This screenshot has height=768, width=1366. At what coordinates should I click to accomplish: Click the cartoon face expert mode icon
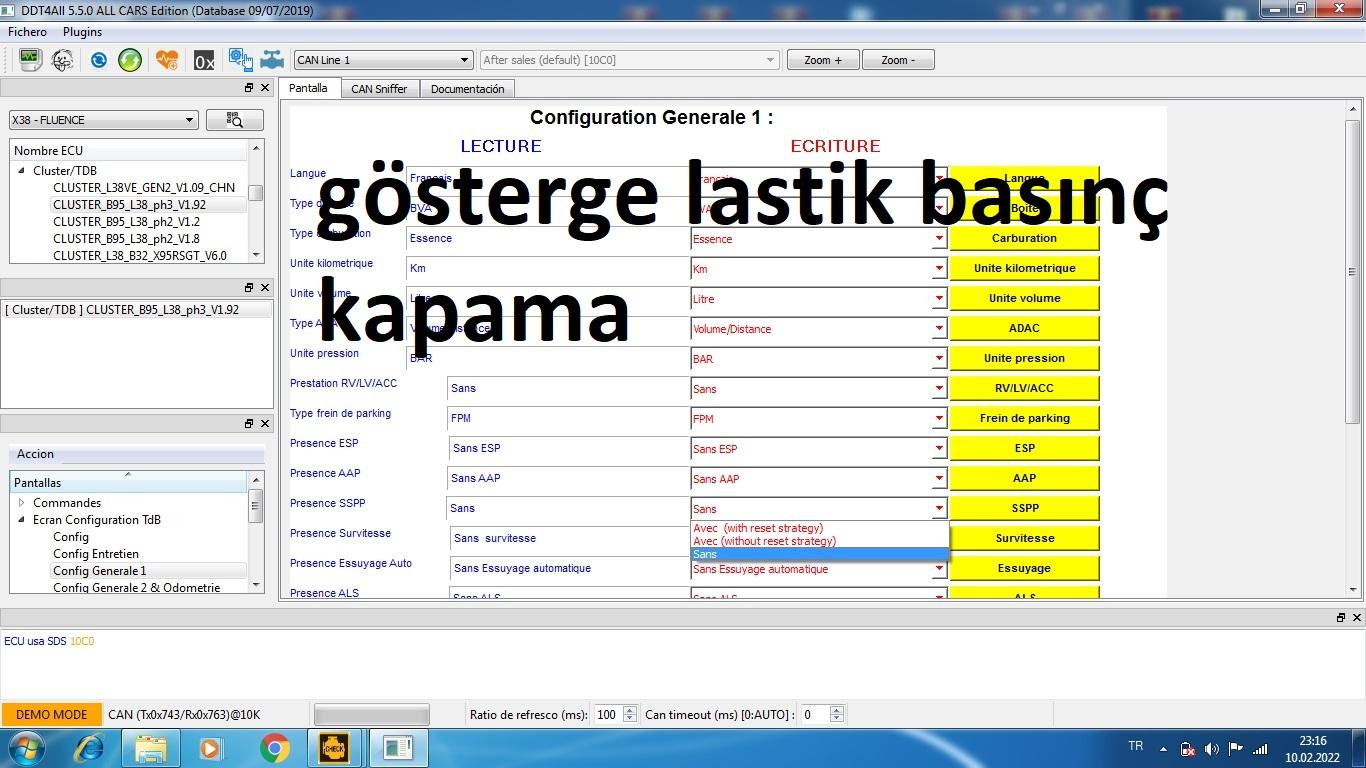[62, 60]
